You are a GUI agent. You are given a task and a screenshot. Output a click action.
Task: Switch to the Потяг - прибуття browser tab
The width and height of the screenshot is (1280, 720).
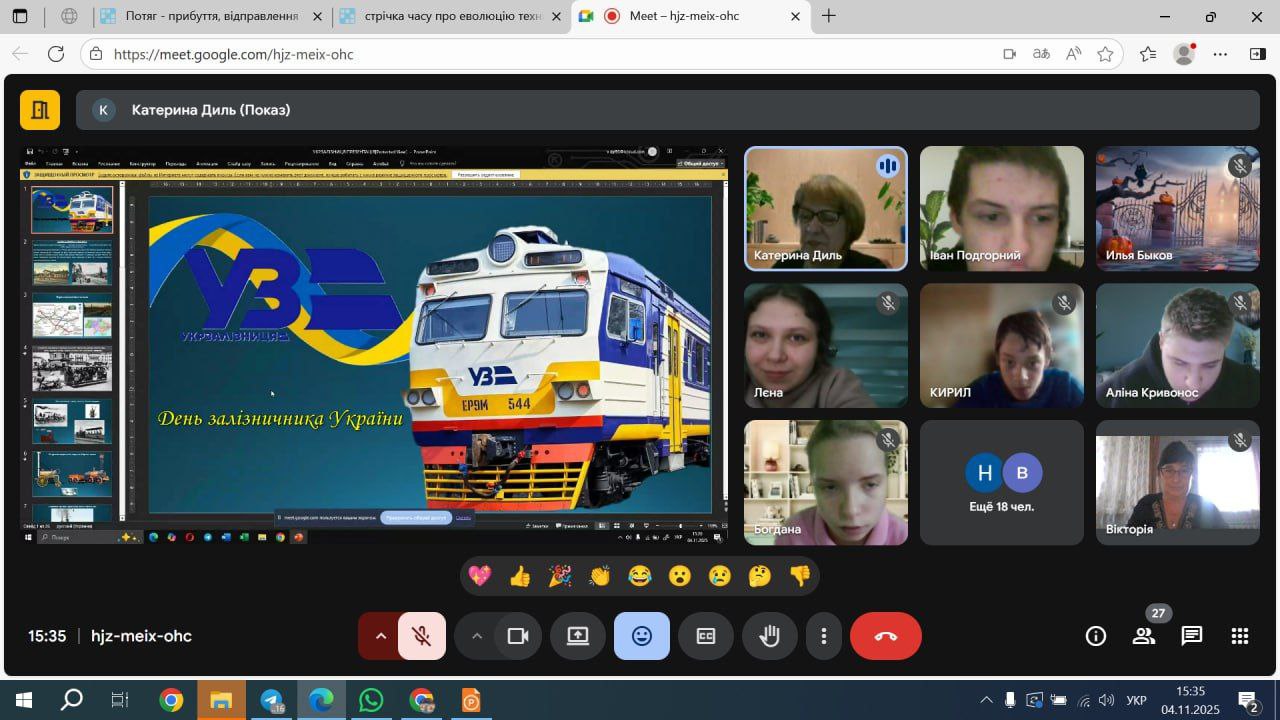click(211, 16)
